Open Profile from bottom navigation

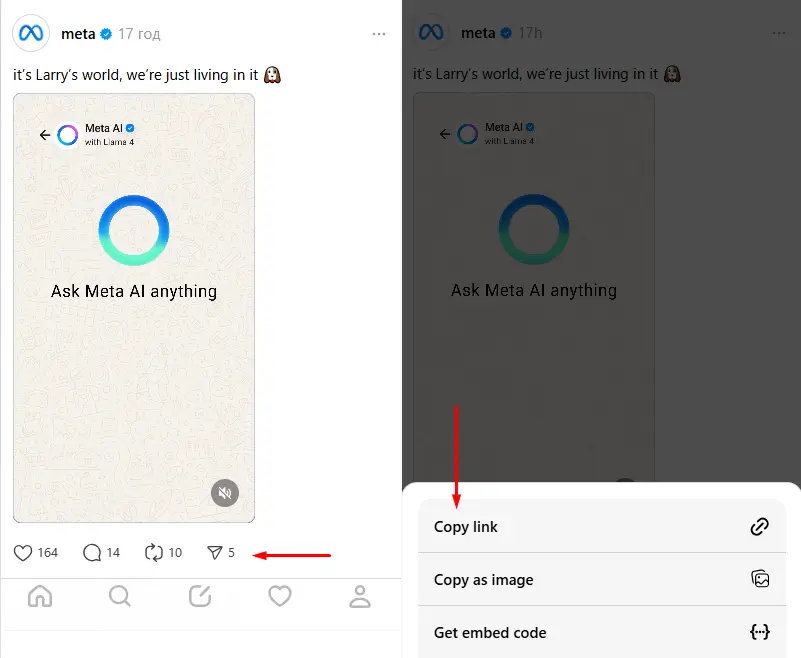359,596
